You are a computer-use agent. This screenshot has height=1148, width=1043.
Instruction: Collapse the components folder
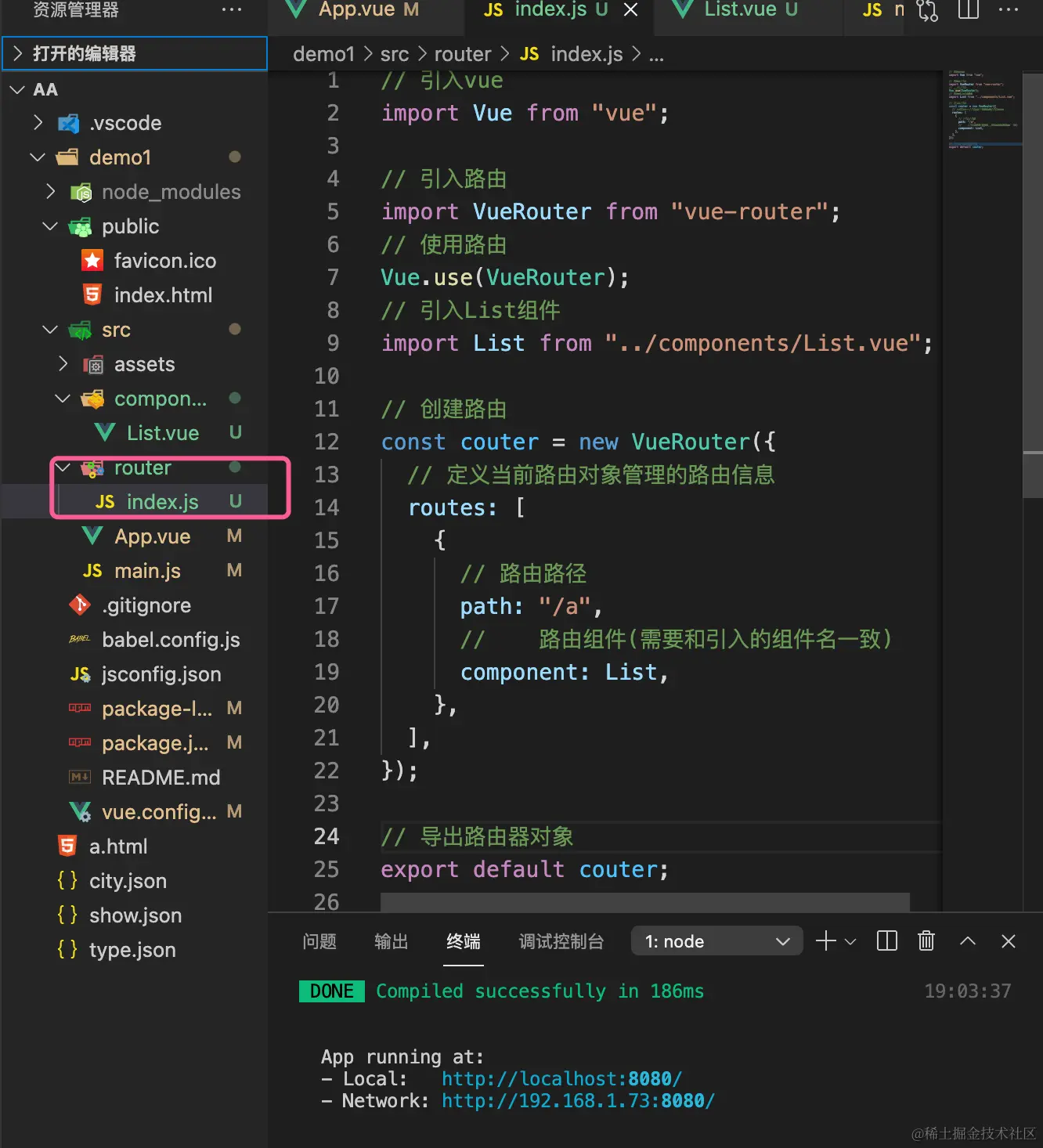tap(63, 399)
